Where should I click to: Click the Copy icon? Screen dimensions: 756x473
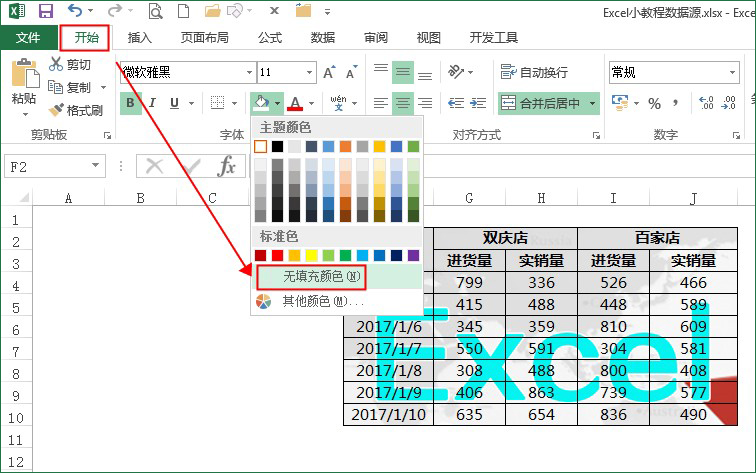coord(55,87)
